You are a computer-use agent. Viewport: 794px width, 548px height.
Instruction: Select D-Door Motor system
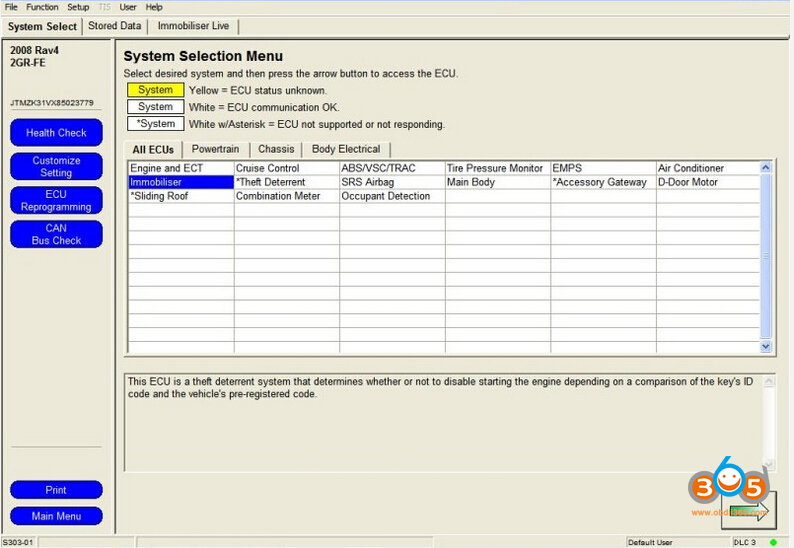pos(708,182)
